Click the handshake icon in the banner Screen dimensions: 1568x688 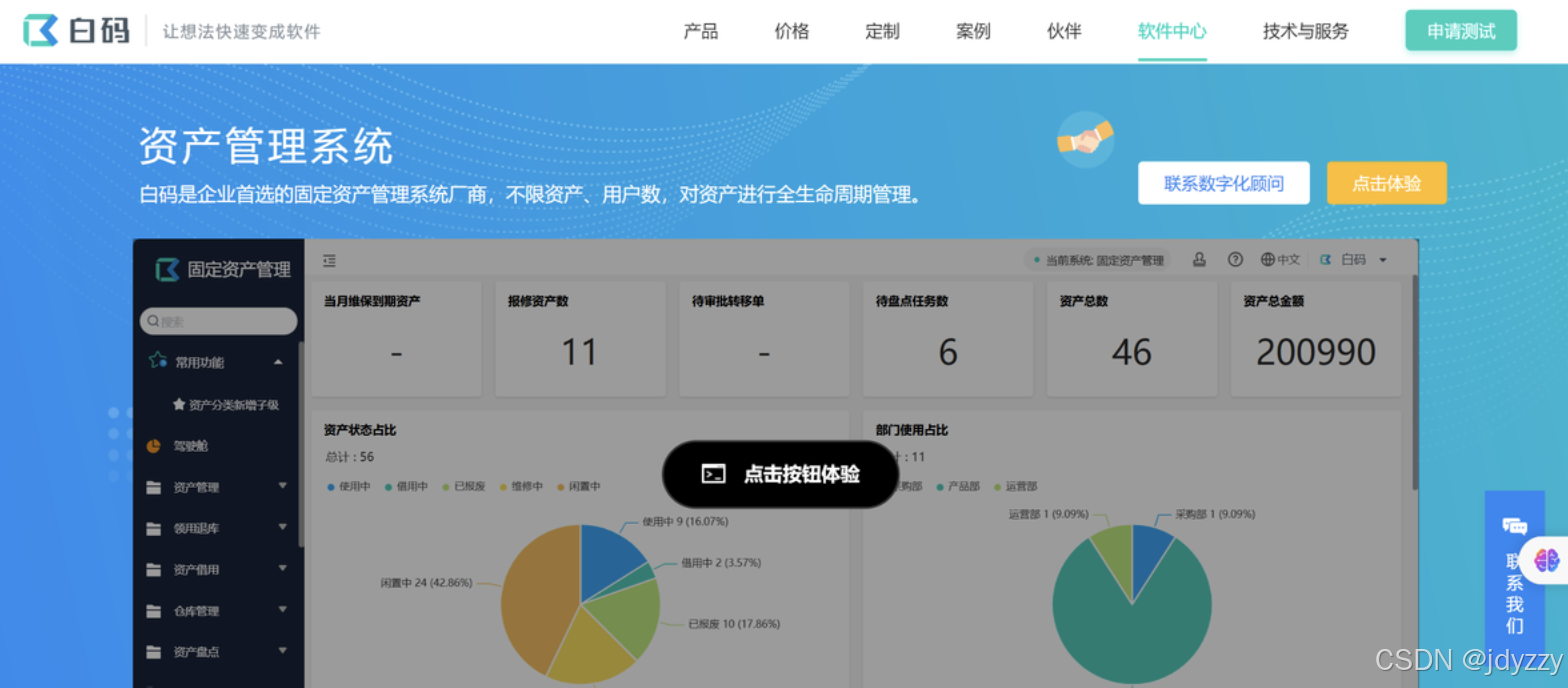(x=1085, y=139)
